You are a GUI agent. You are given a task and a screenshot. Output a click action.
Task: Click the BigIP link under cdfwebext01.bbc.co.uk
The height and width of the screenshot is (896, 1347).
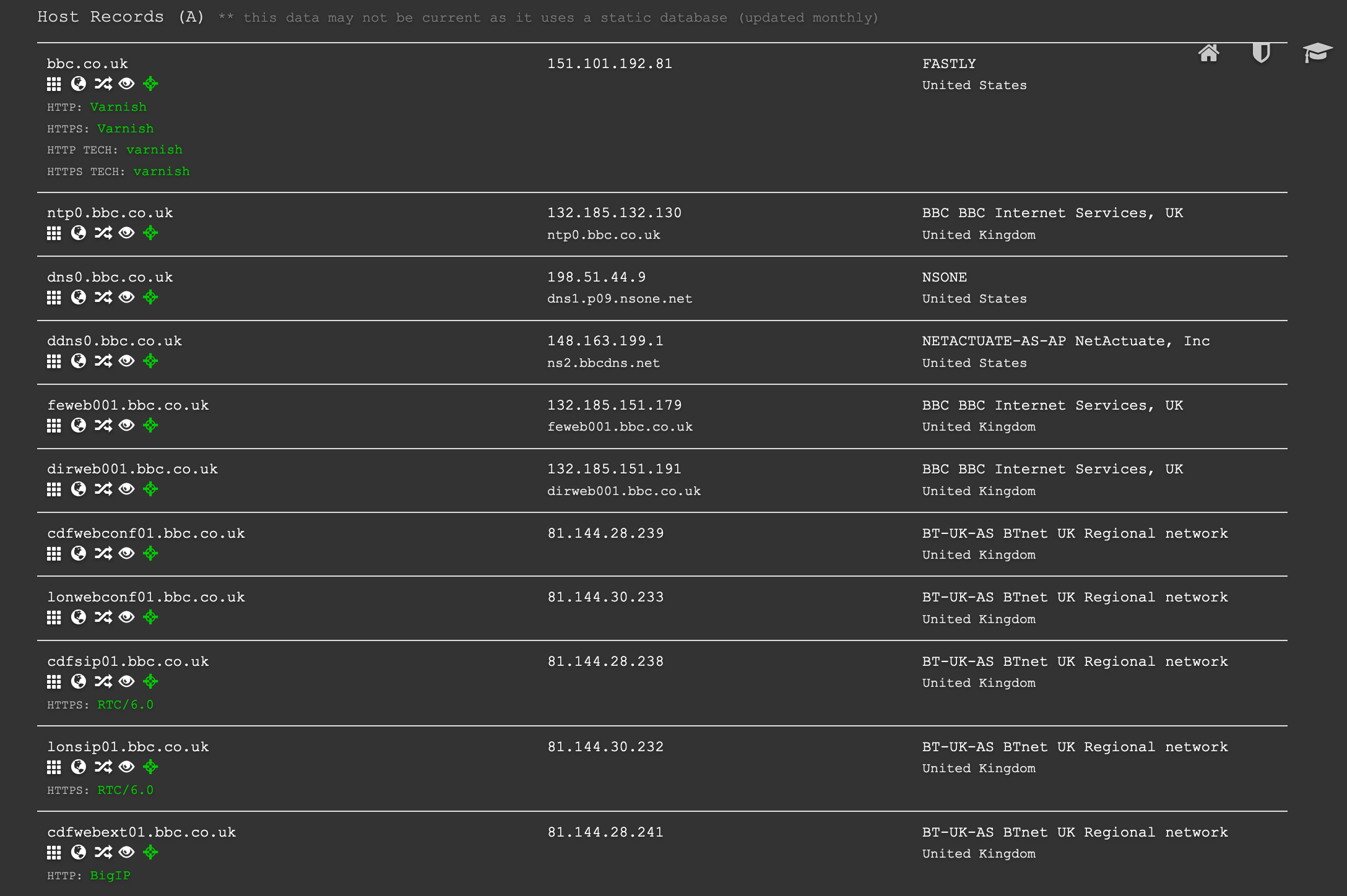110,876
